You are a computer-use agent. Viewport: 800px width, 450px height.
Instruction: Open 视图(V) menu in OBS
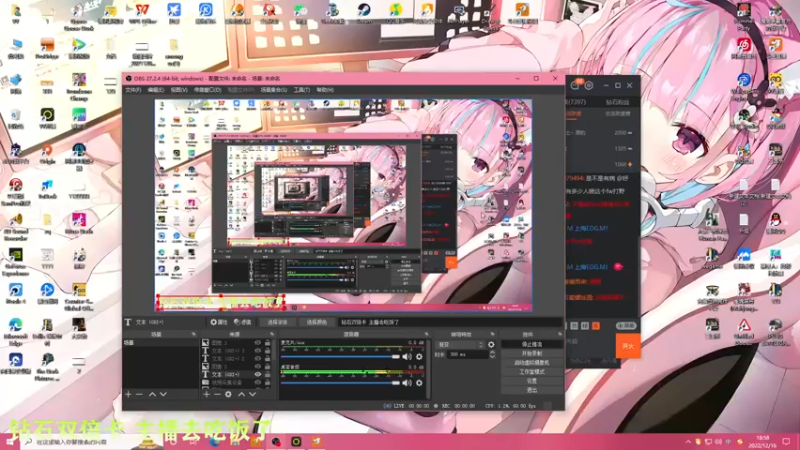coord(179,90)
